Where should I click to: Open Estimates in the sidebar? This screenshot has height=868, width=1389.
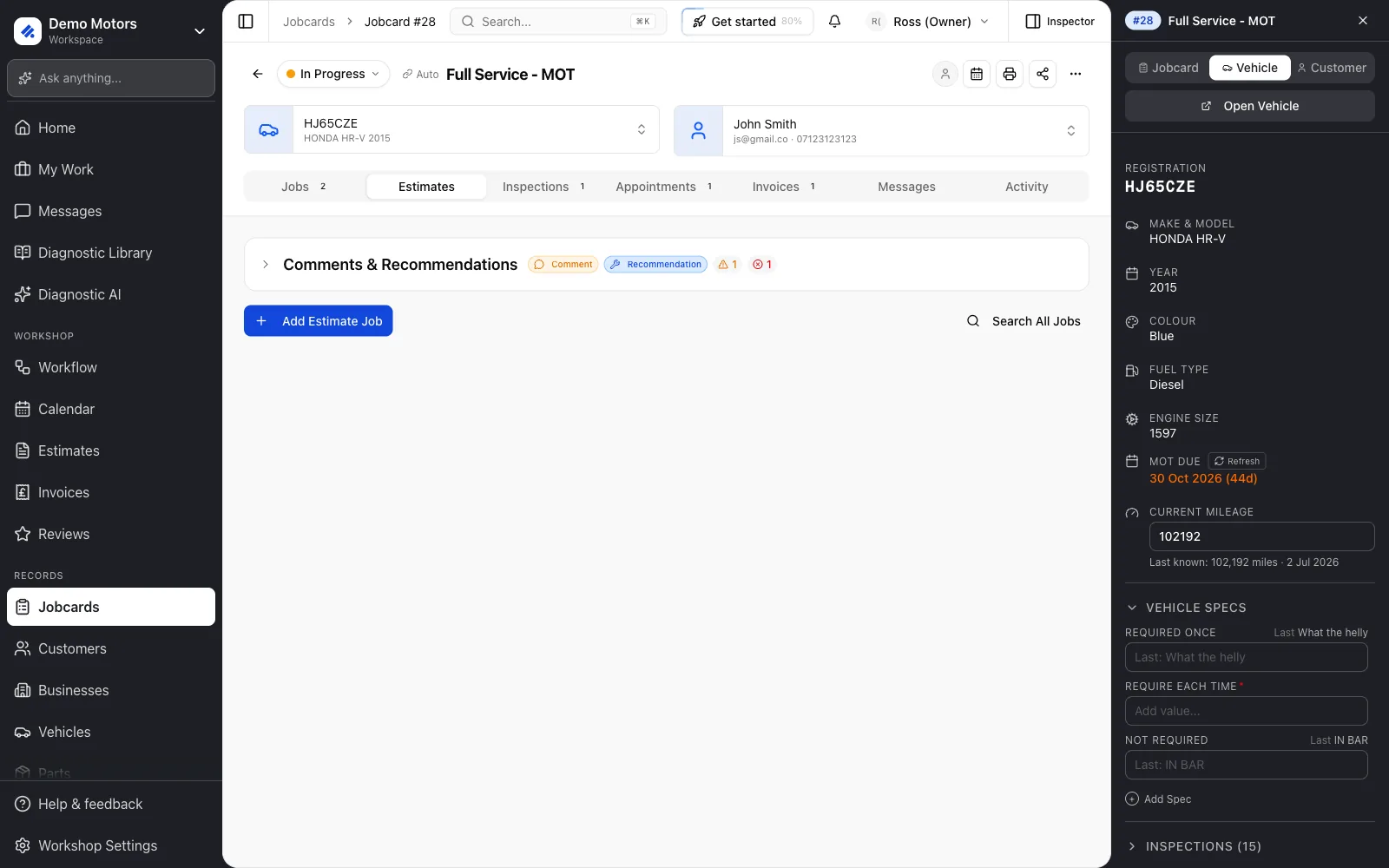(111, 450)
